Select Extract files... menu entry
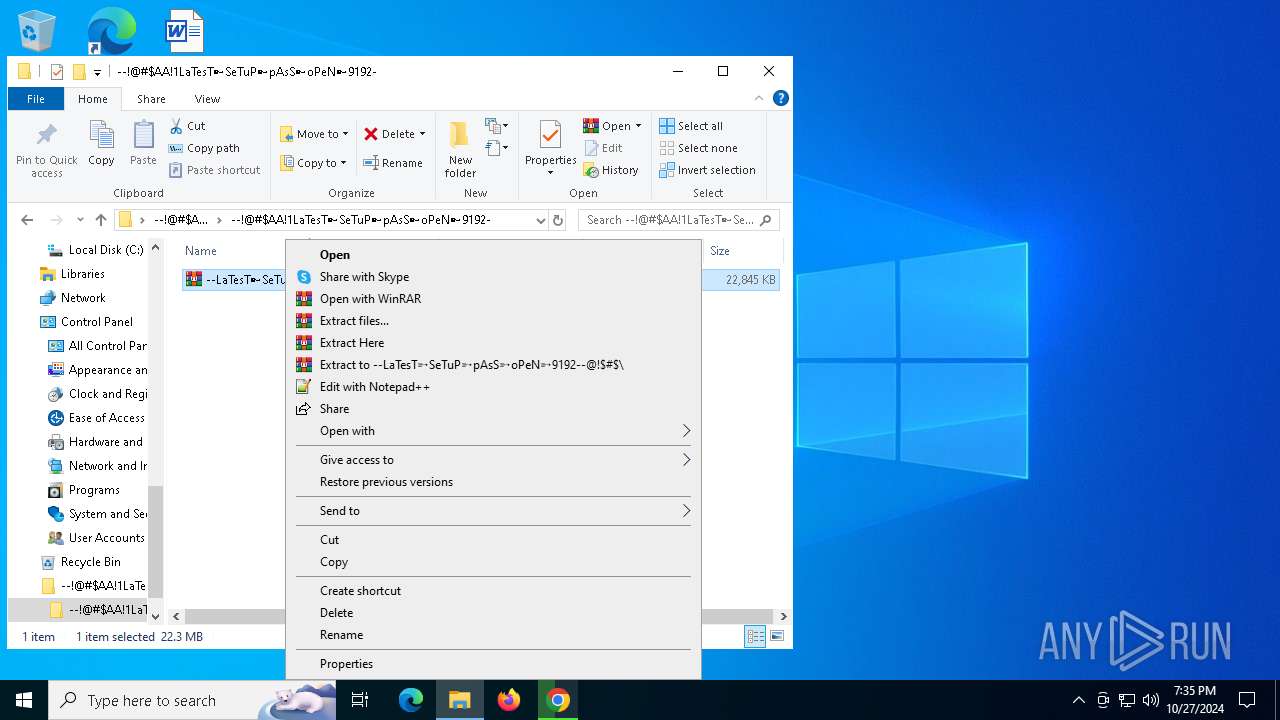The height and width of the screenshot is (720, 1280). (x=493, y=321)
